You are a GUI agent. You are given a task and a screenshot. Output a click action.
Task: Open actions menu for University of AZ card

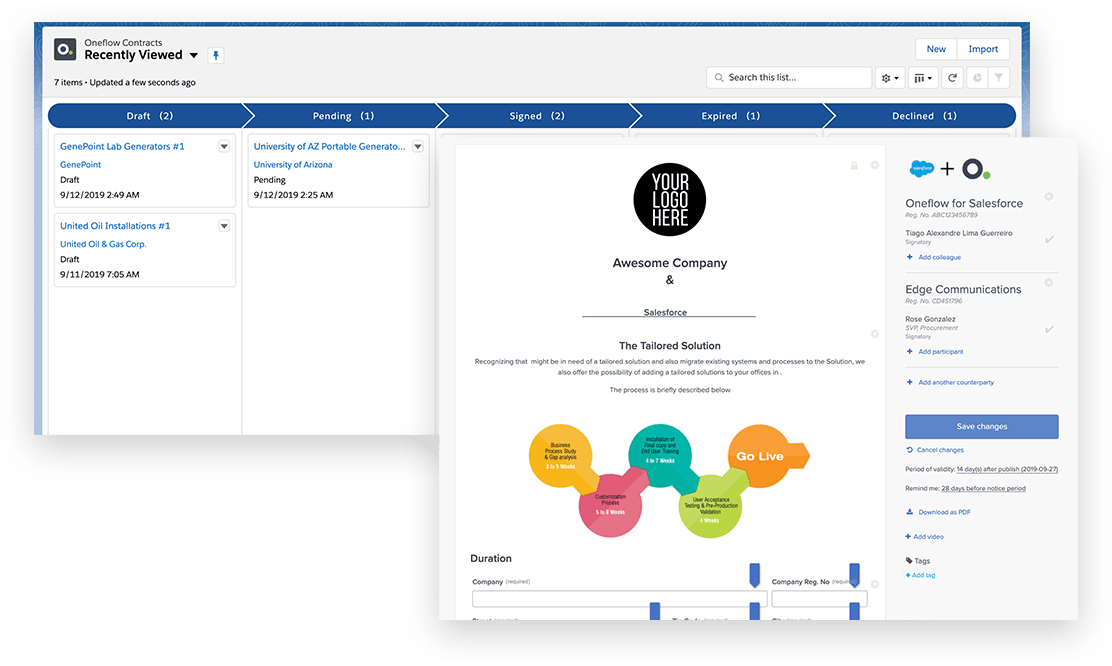point(418,147)
